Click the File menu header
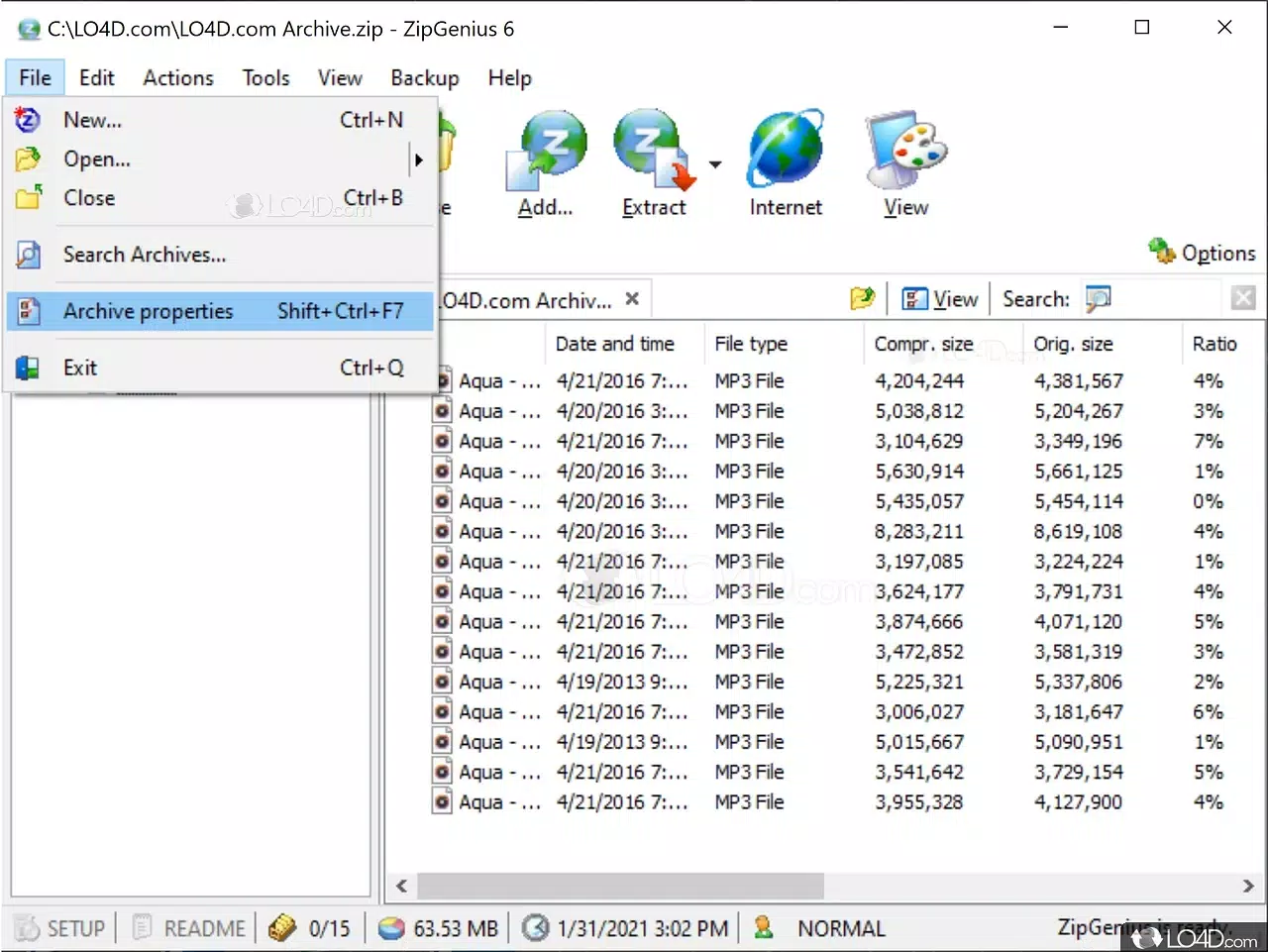This screenshot has width=1268, height=952. point(35,77)
